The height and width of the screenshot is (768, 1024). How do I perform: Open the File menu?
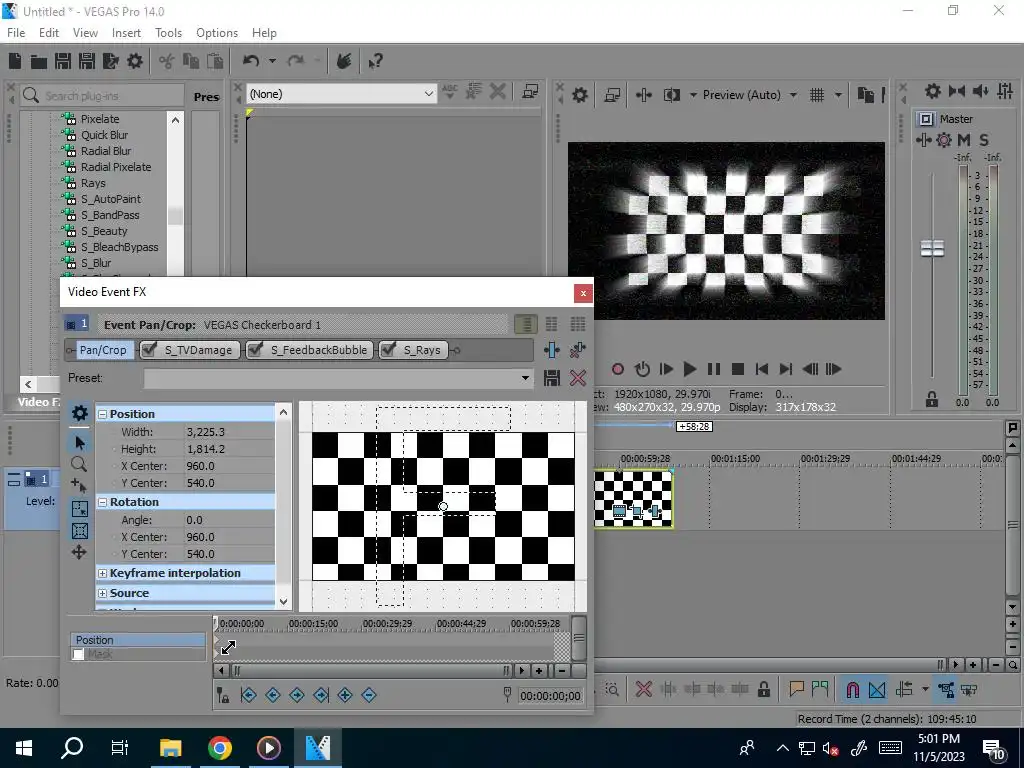pyautogui.click(x=16, y=33)
